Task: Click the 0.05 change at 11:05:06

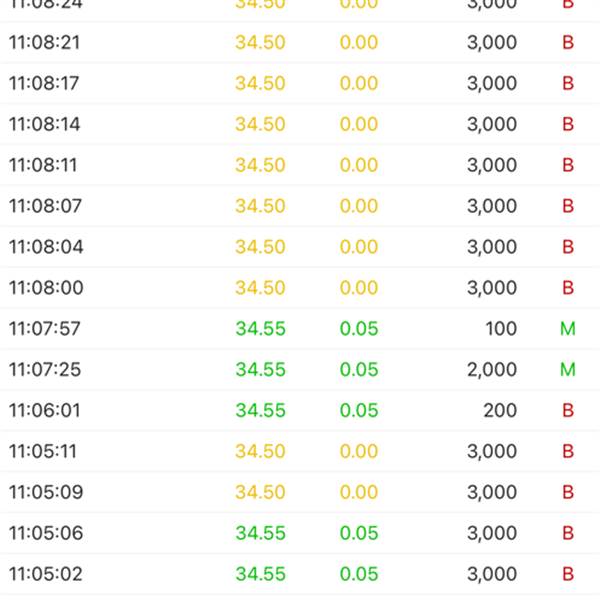Action: [x=359, y=533]
